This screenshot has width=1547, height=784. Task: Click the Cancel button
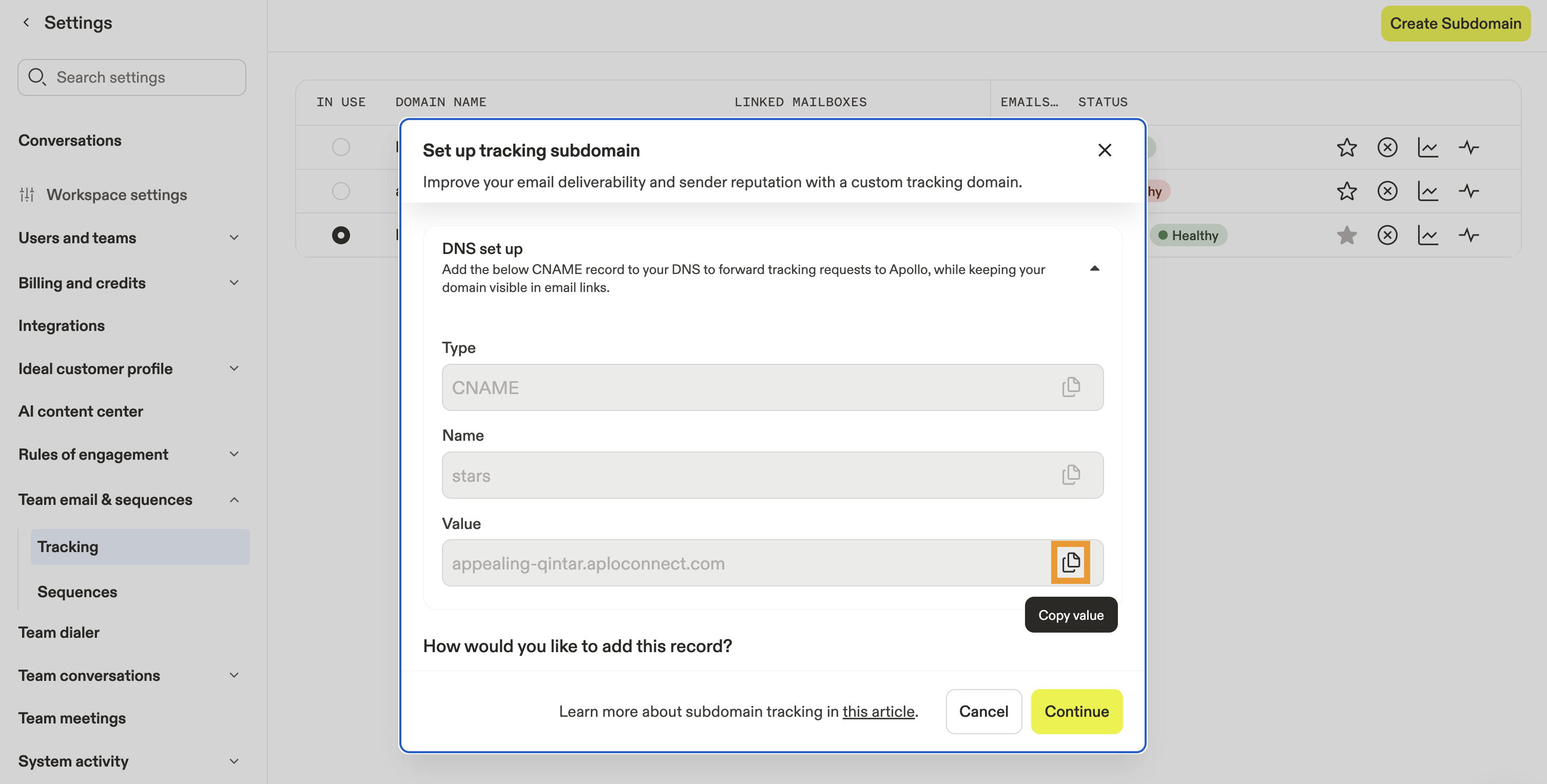point(983,711)
